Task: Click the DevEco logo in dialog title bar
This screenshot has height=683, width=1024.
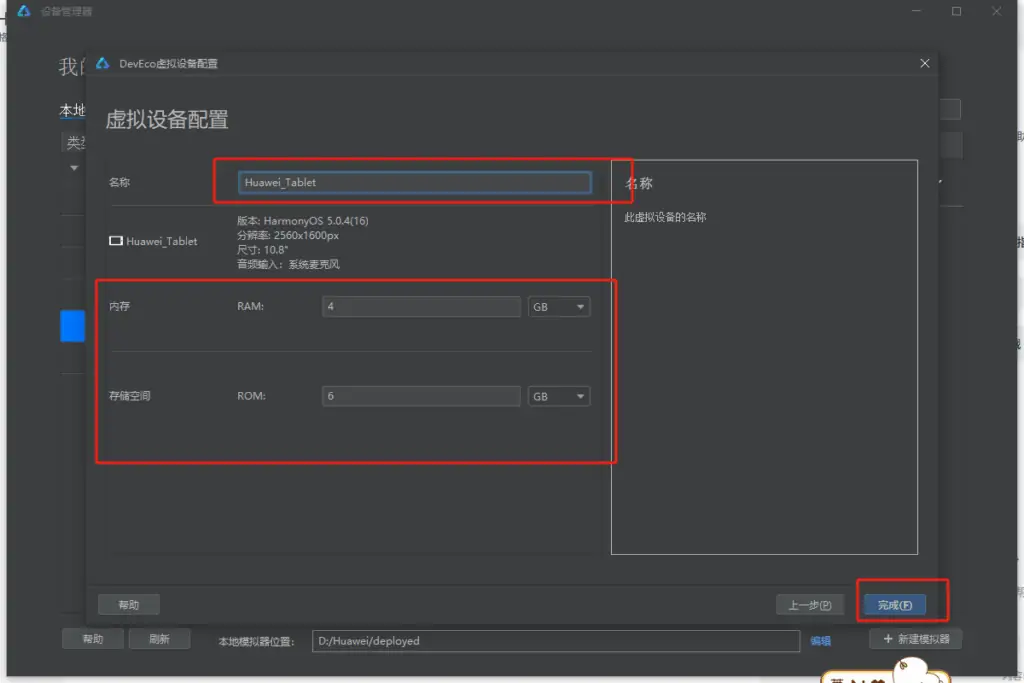Action: click(102, 63)
